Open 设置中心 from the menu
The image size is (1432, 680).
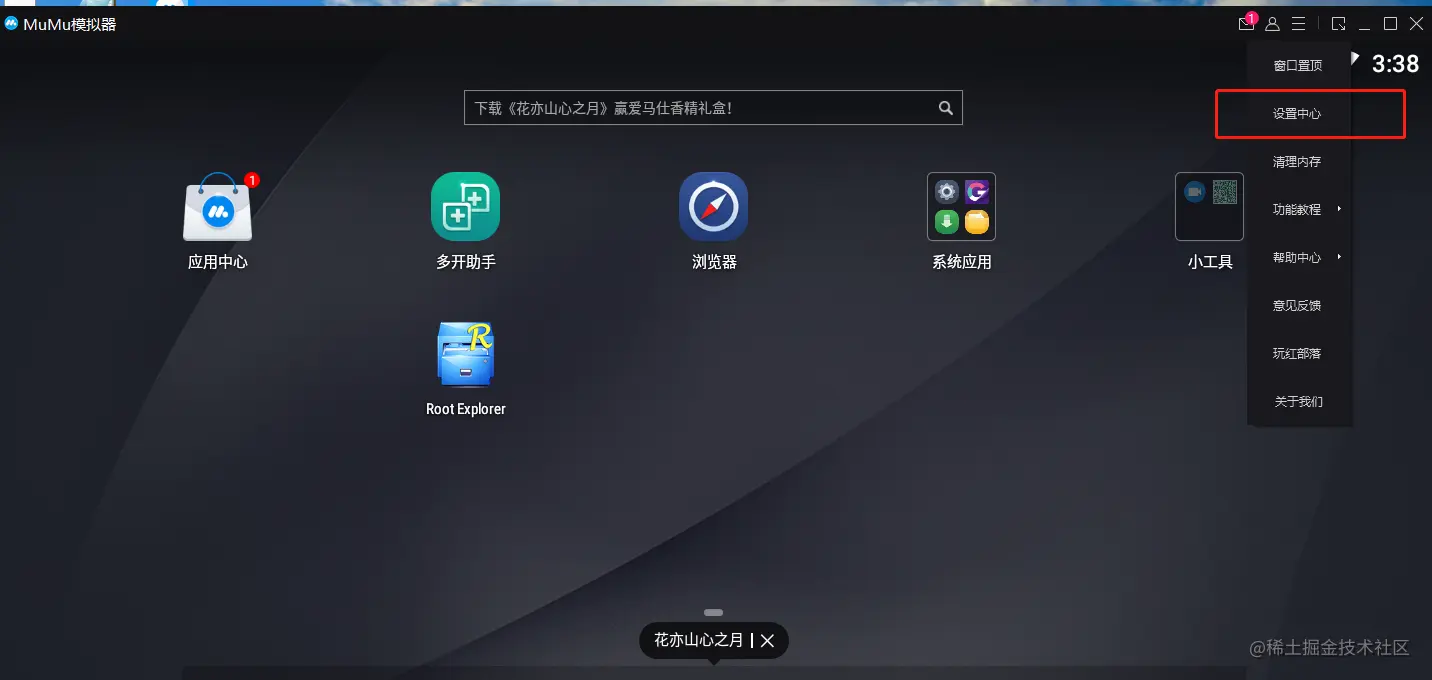pyautogui.click(x=1298, y=113)
